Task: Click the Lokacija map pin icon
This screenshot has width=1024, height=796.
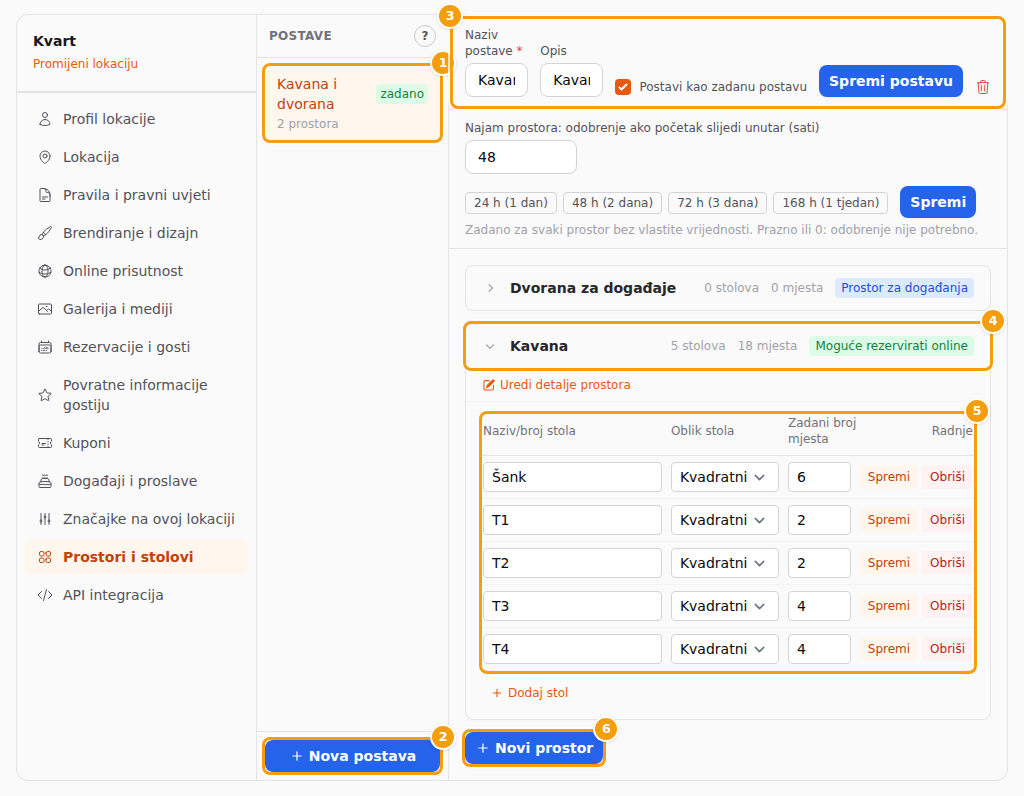Action: pyautogui.click(x=44, y=157)
